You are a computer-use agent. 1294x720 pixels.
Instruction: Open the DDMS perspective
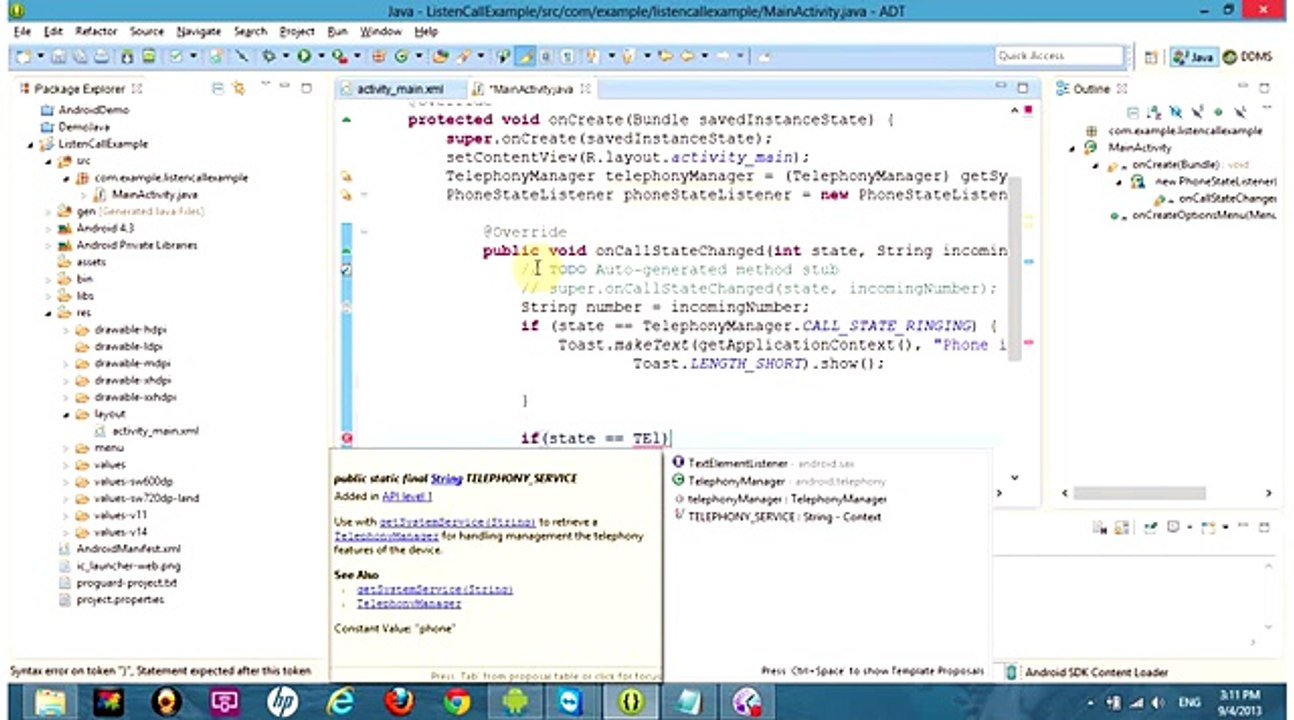1247,57
